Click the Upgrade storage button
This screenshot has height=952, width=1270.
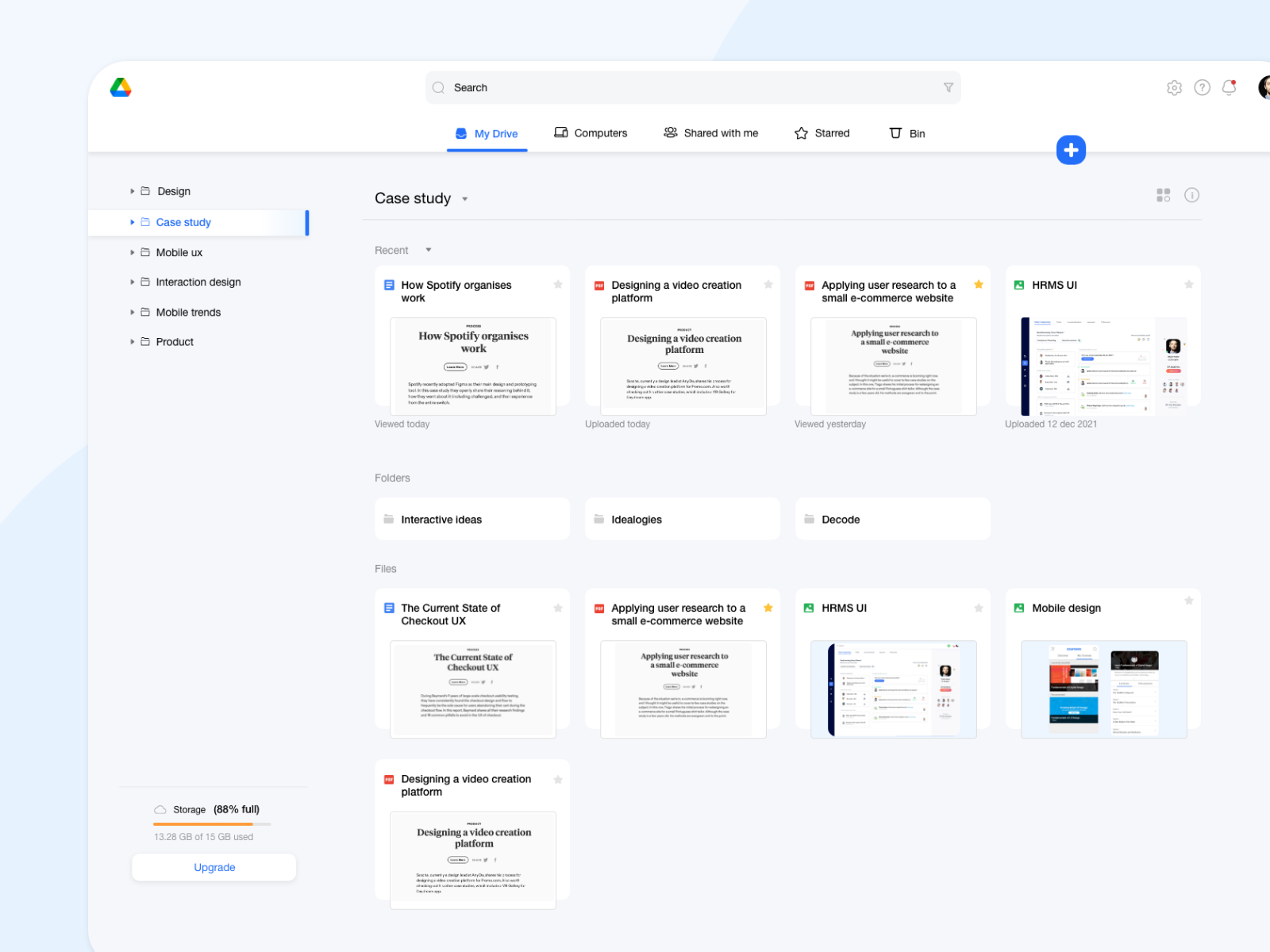point(214,867)
